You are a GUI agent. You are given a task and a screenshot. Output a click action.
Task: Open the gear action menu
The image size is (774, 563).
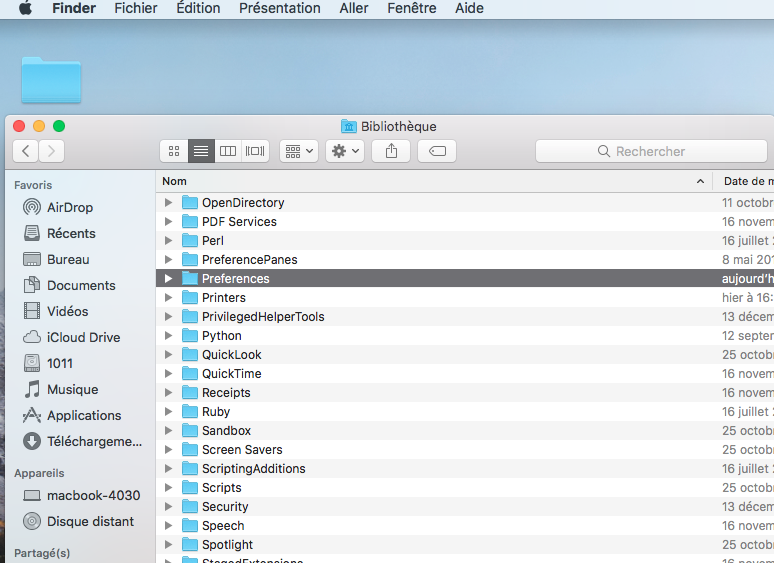pyautogui.click(x=345, y=151)
